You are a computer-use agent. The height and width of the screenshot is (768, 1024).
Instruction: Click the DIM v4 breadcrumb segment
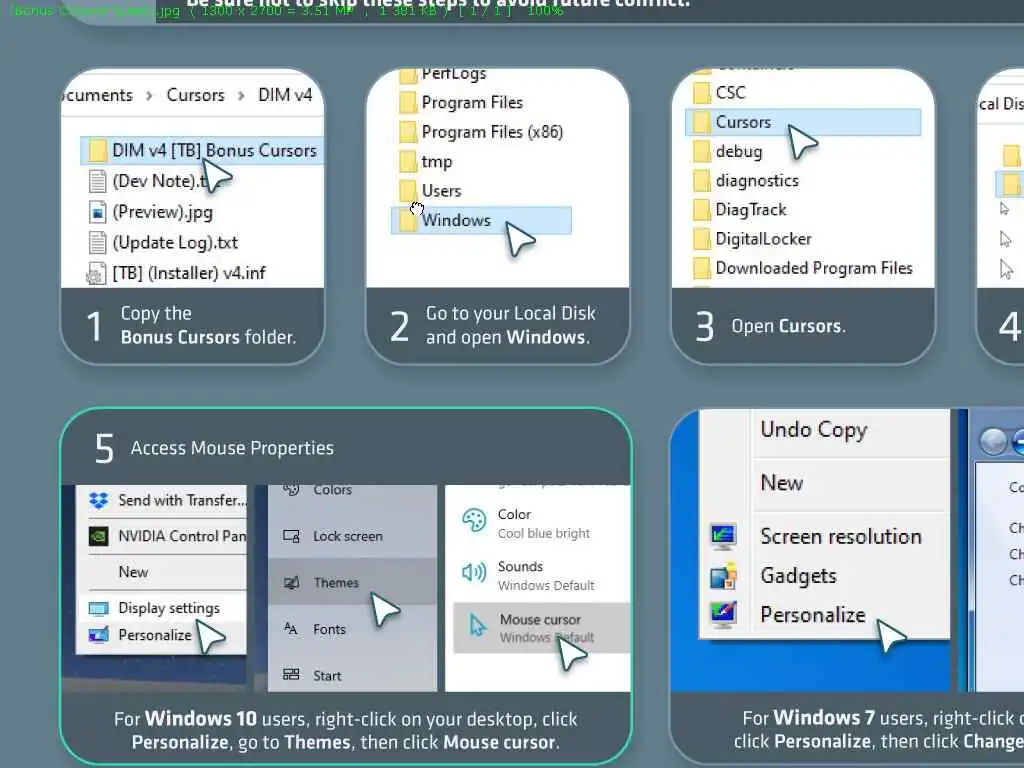coord(285,95)
